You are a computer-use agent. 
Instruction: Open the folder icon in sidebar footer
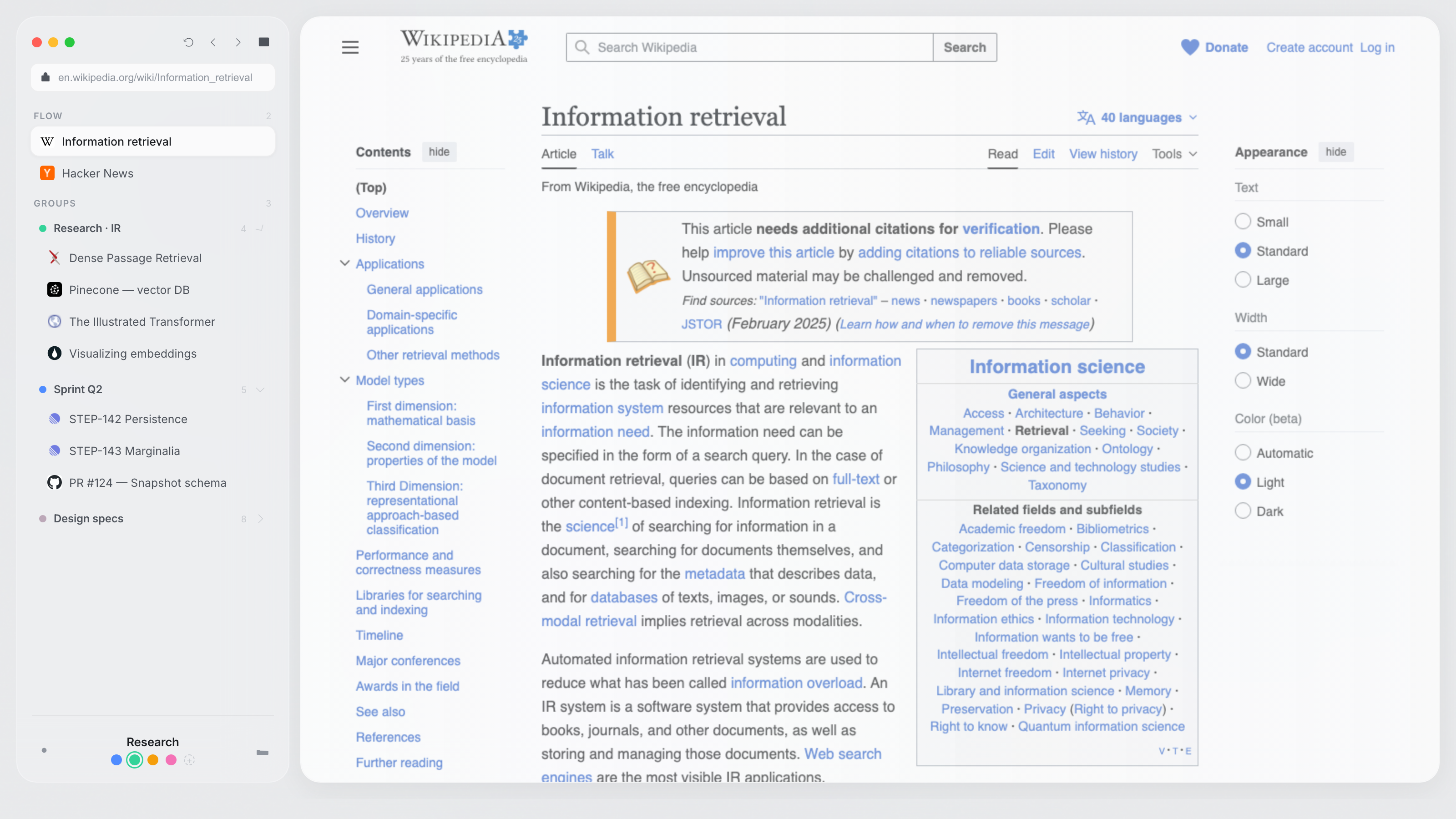262,752
